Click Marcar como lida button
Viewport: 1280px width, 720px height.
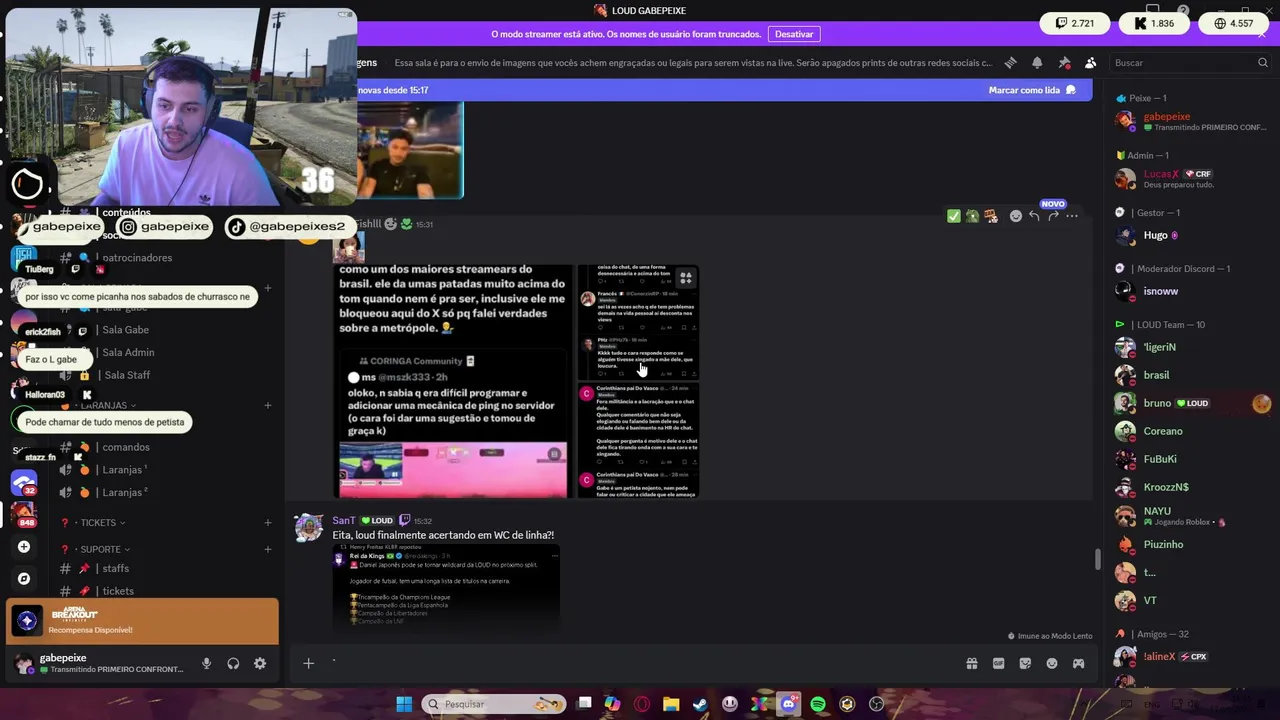(1032, 90)
